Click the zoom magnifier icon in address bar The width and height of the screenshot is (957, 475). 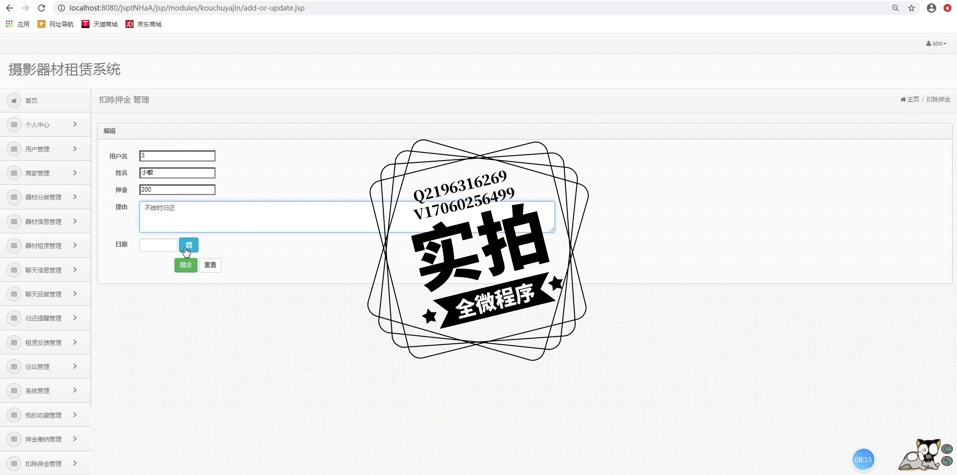(895, 8)
